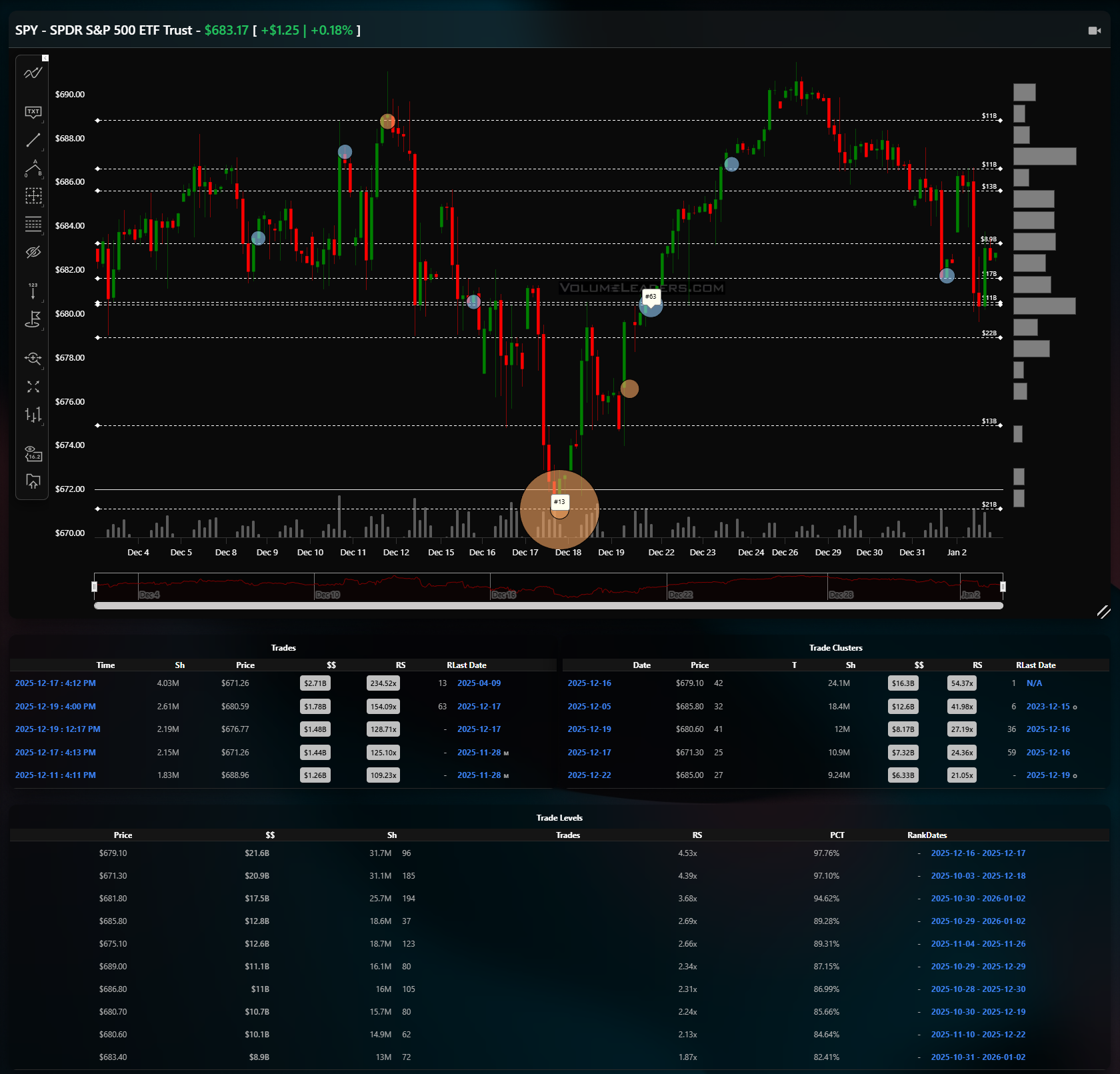Click the folder upload save icon
The image size is (1120, 1074).
(x=33, y=481)
